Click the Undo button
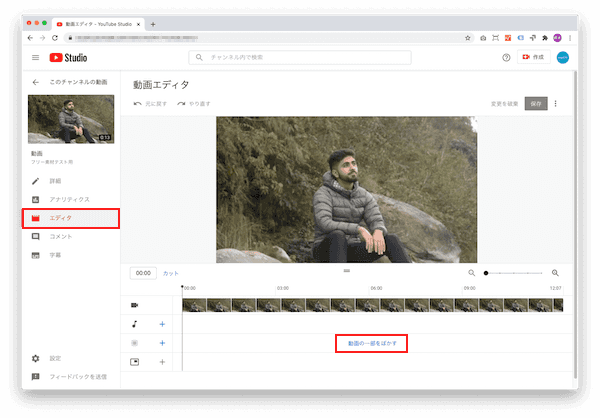The height and width of the screenshot is (418, 600). coord(150,104)
